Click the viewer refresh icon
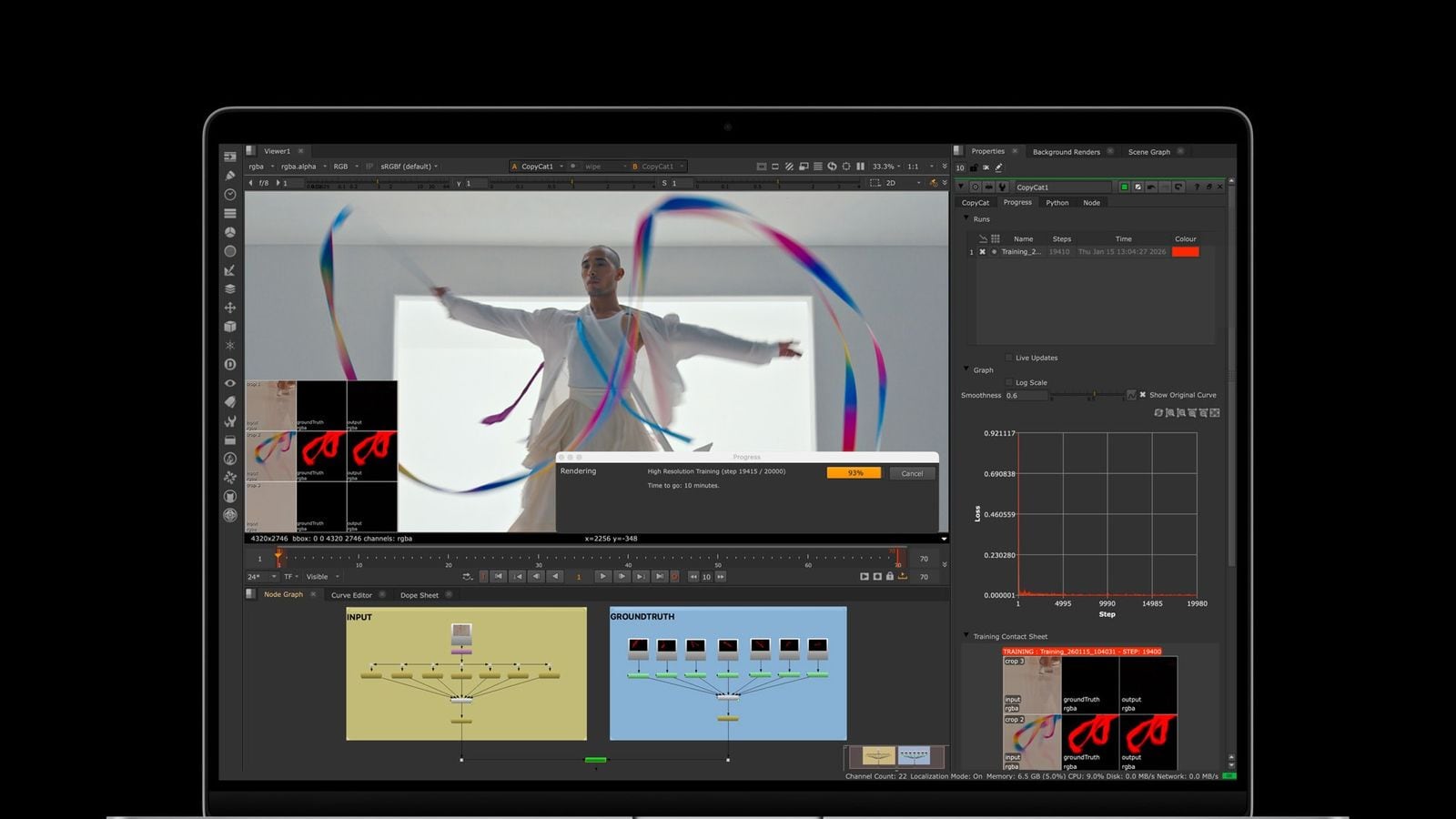 [832, 167]
